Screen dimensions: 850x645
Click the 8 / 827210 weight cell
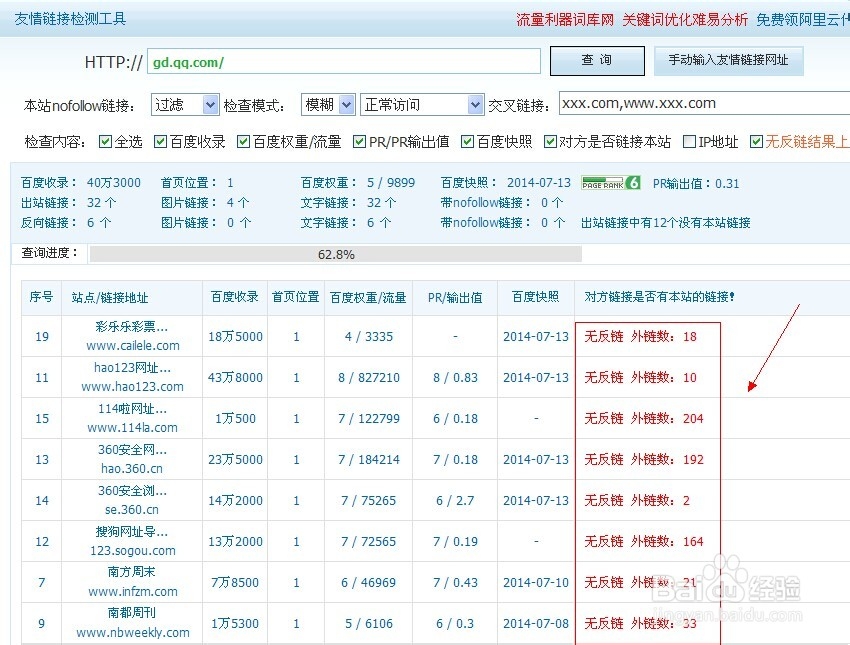pyautogui.click(x=369, y=377)
